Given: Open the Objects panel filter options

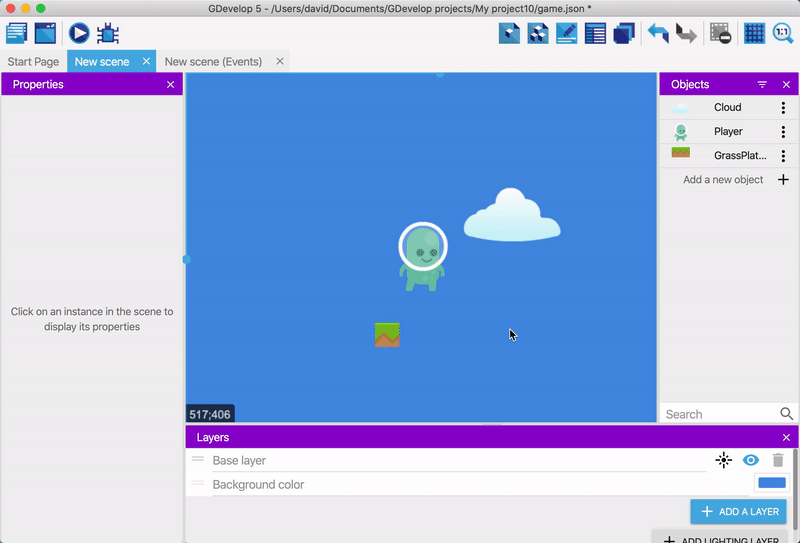Looking at the screenshot, I should click(x=762, y=85).
